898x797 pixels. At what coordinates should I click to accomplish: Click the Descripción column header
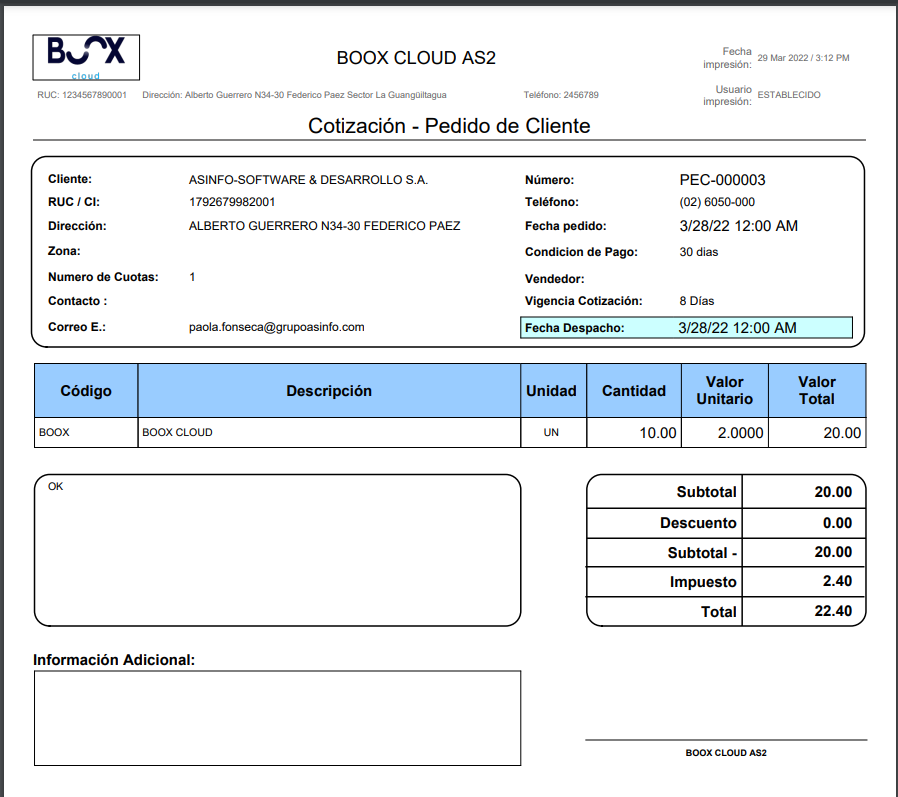(329, 390)
